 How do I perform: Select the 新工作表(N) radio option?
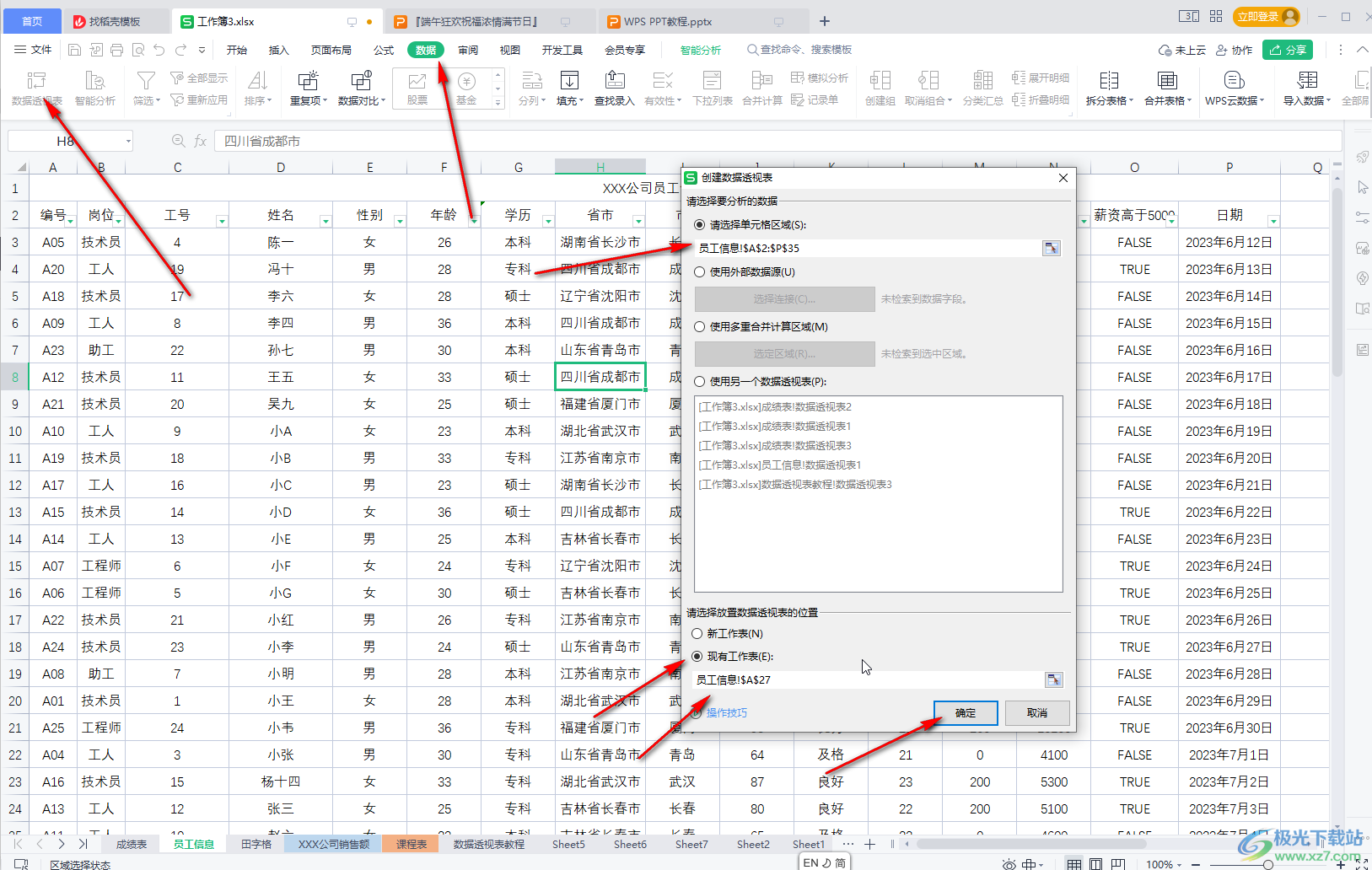[x=697, y=634]
